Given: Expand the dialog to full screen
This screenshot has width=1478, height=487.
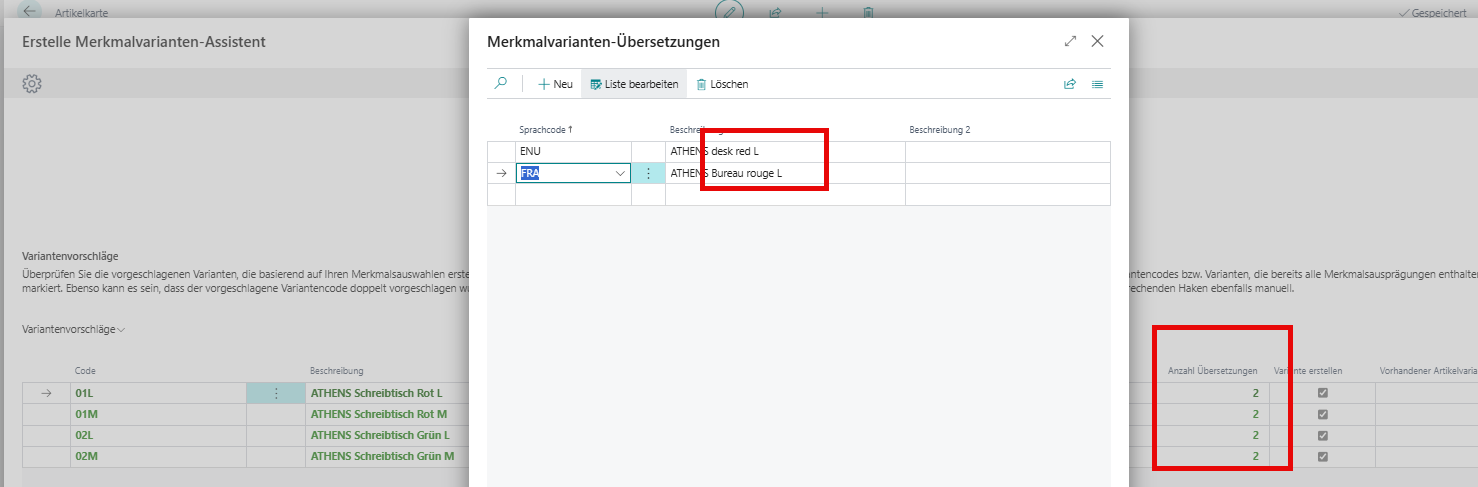Looking at the screenshot, I should point(1070,42).
